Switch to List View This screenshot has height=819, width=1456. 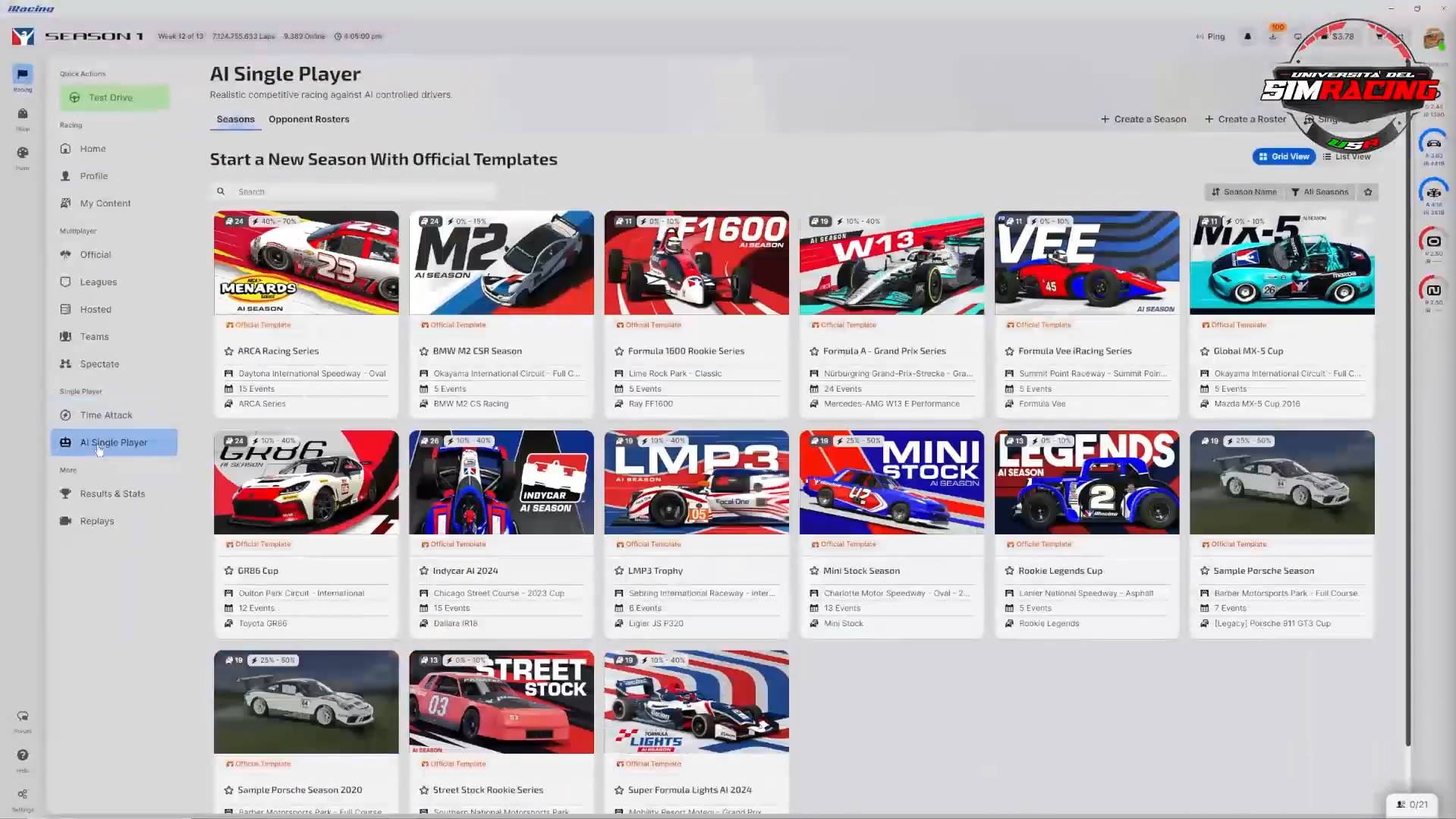pos(1348,156)
